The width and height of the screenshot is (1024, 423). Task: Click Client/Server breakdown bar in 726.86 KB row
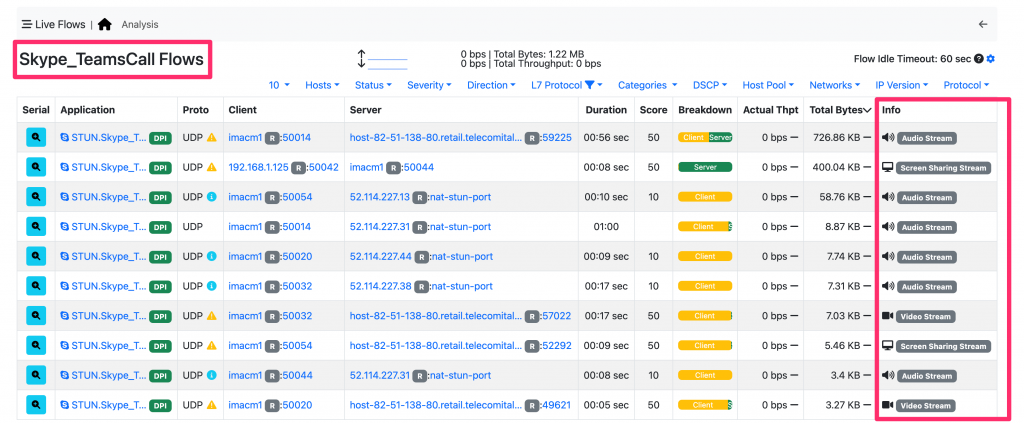point(705,138)
